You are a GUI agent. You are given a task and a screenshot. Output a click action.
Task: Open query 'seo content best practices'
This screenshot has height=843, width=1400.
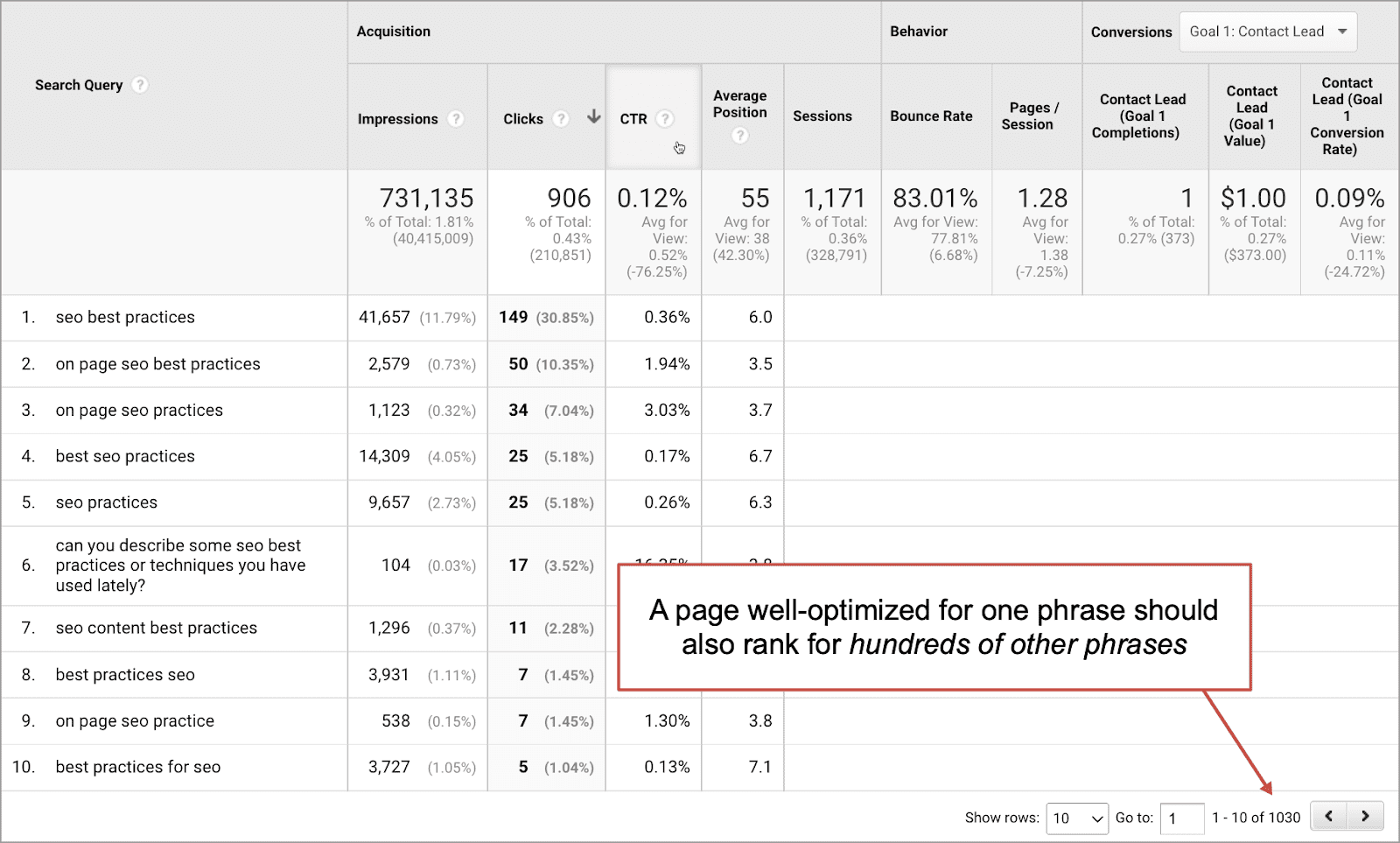pyautogui.click(x=157, y=628)
